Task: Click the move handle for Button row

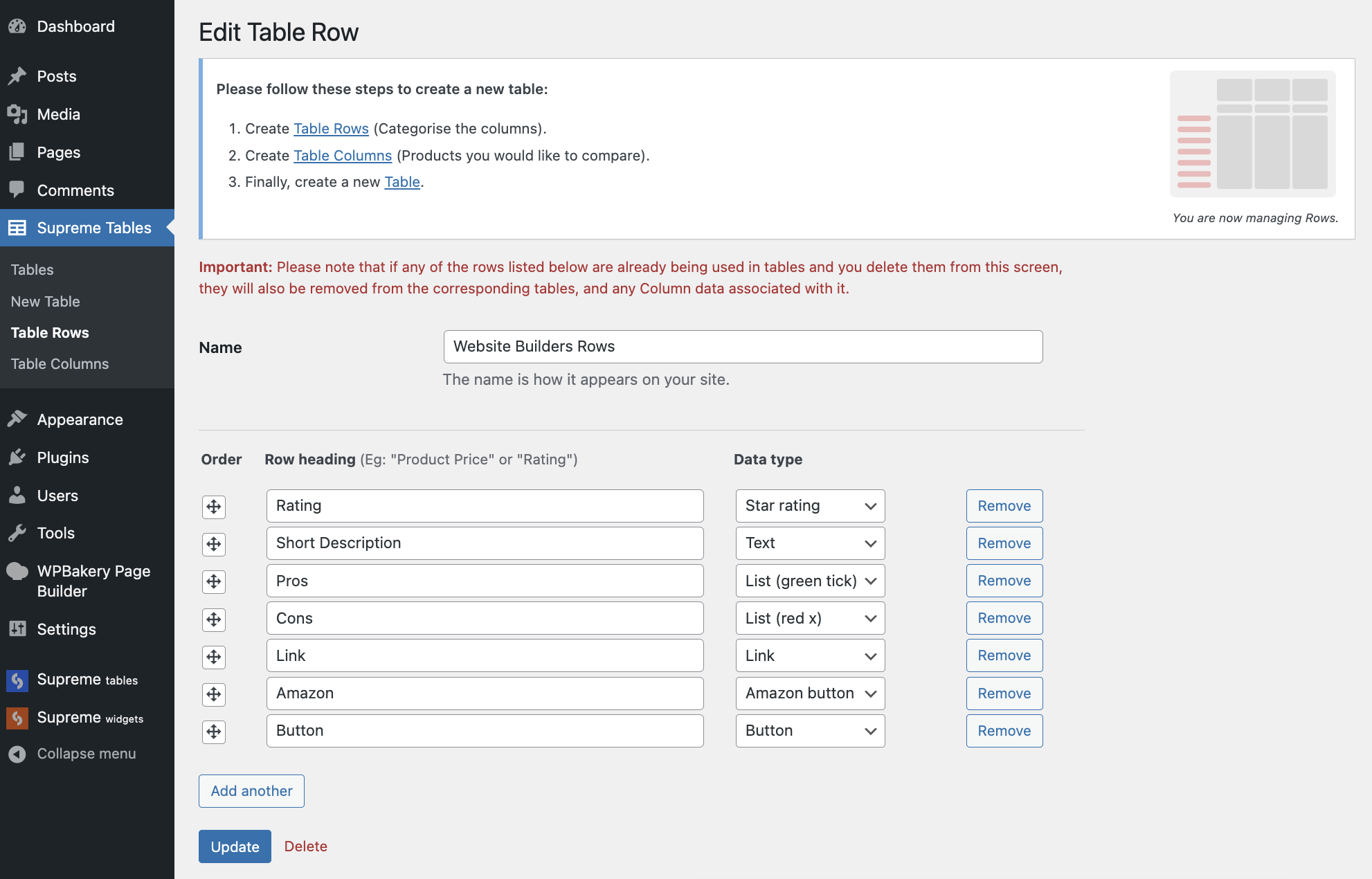Action: (x=214, y=732)
